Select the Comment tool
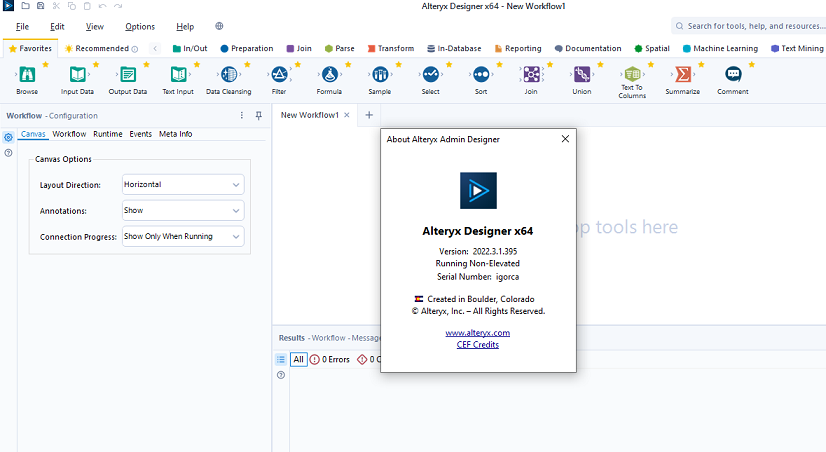826x452 pixels. [x=733, y=74]
